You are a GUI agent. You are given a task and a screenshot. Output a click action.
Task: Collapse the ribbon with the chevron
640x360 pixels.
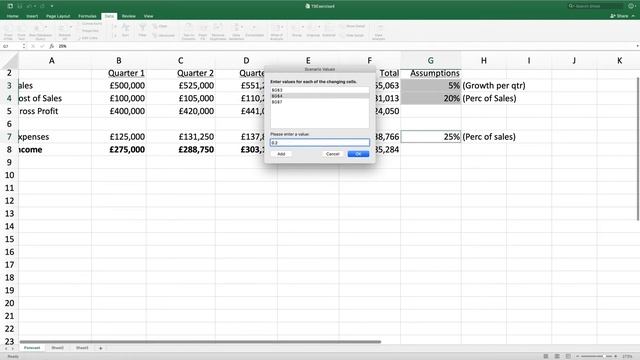pos(633,16)
